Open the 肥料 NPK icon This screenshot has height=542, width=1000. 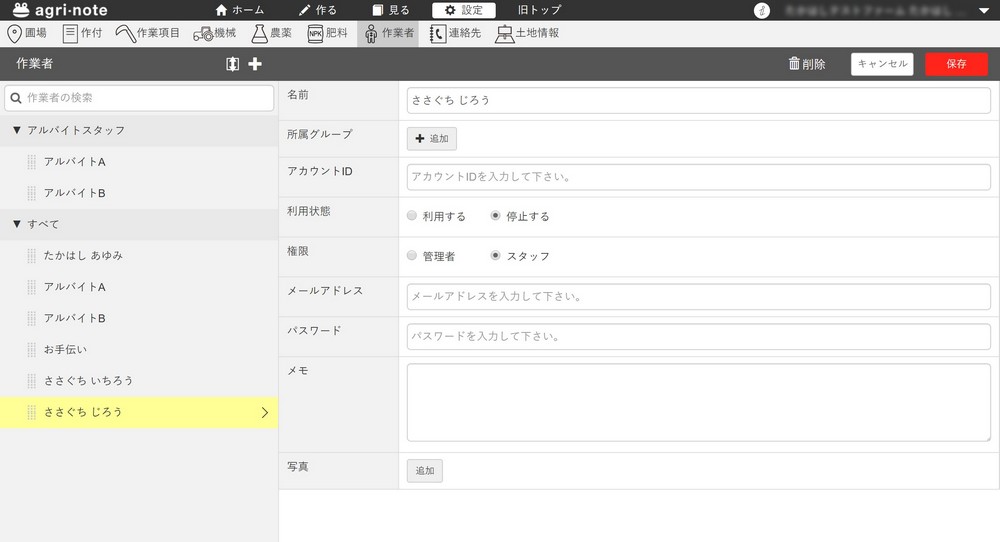coord(315,33)
